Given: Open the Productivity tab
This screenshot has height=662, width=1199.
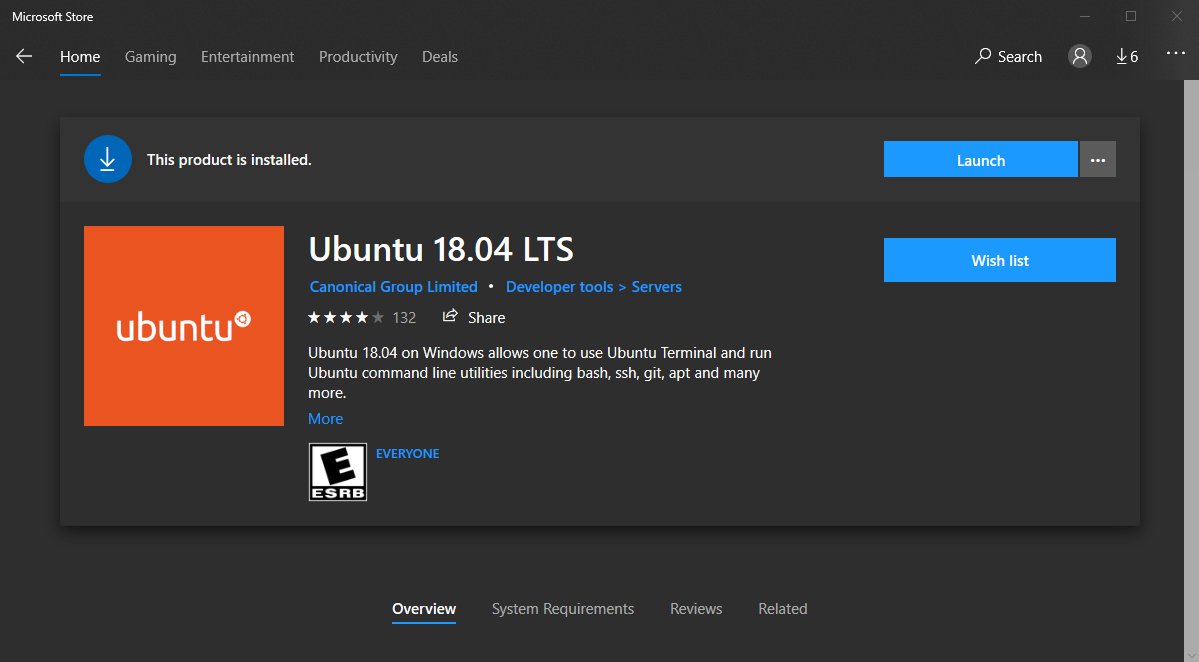Looking at the screenshot, I should pos(358,57).
